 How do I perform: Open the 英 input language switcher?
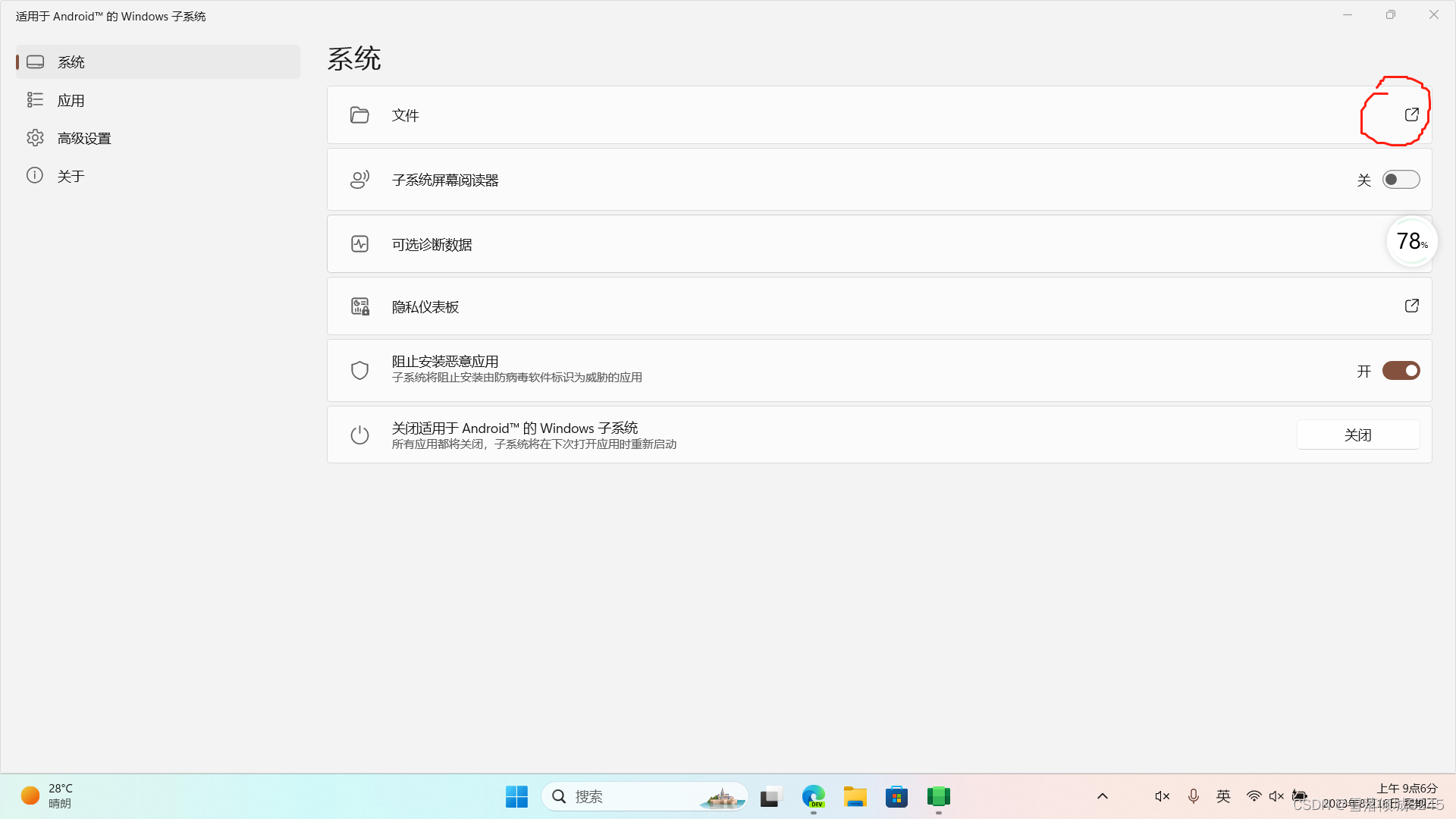1223,796
